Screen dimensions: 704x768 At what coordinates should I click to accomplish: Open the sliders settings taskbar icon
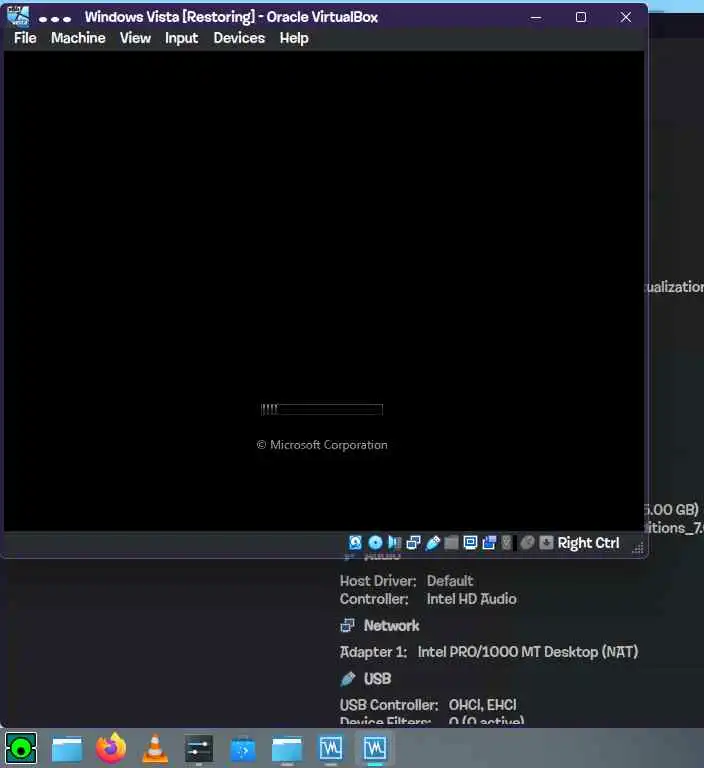(198, 749)
